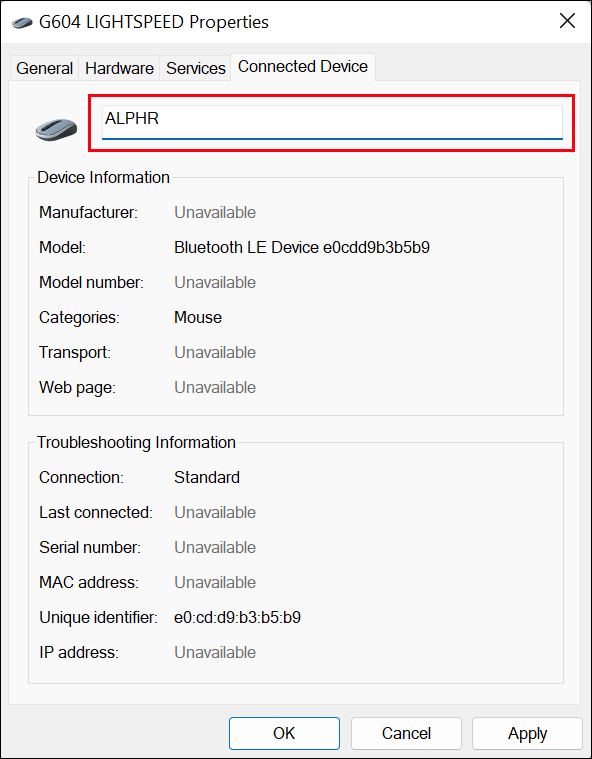Select the Connected Device tab
Viewport: 592px width, 759px height.
click(303, 67)
